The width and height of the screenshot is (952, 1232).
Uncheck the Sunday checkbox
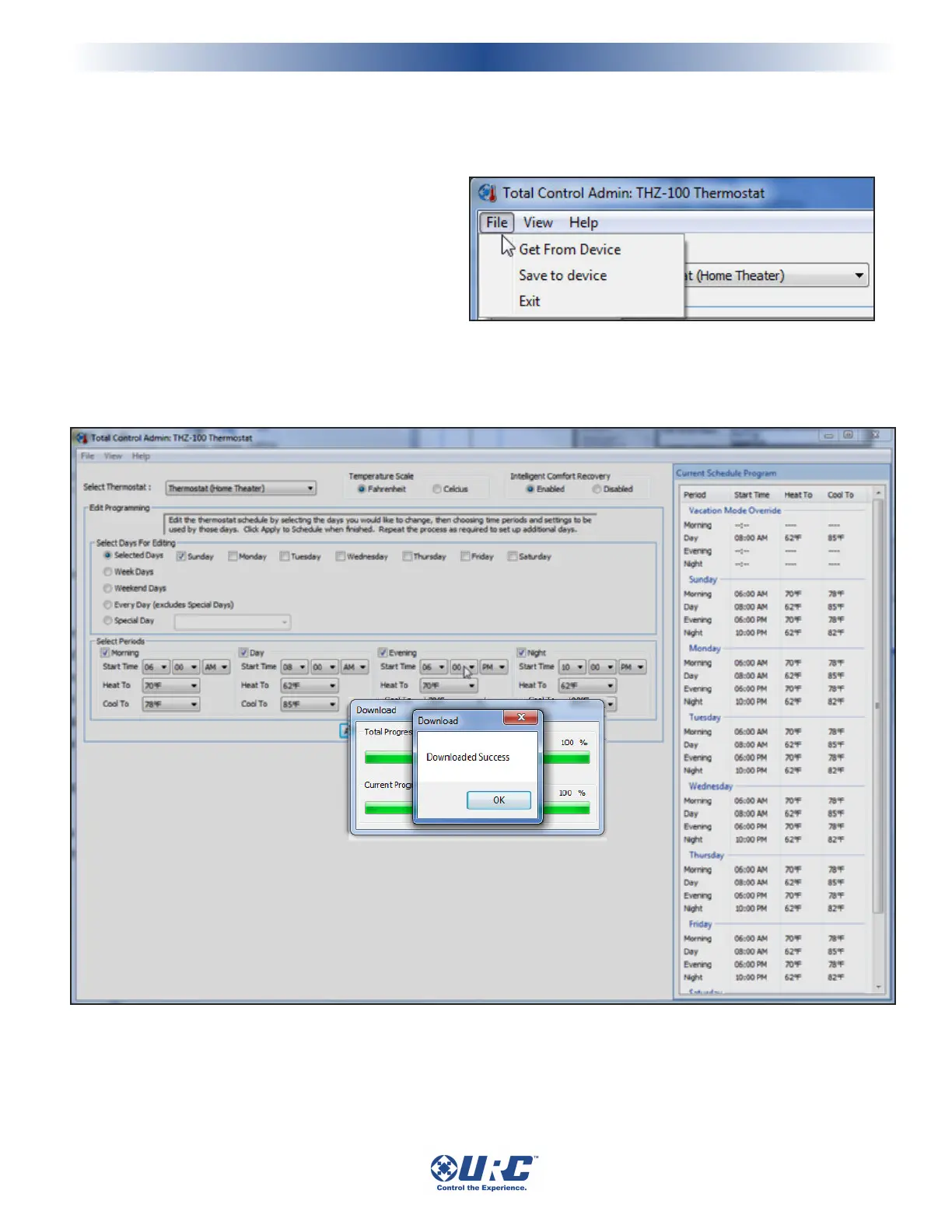tap(180, 556)
